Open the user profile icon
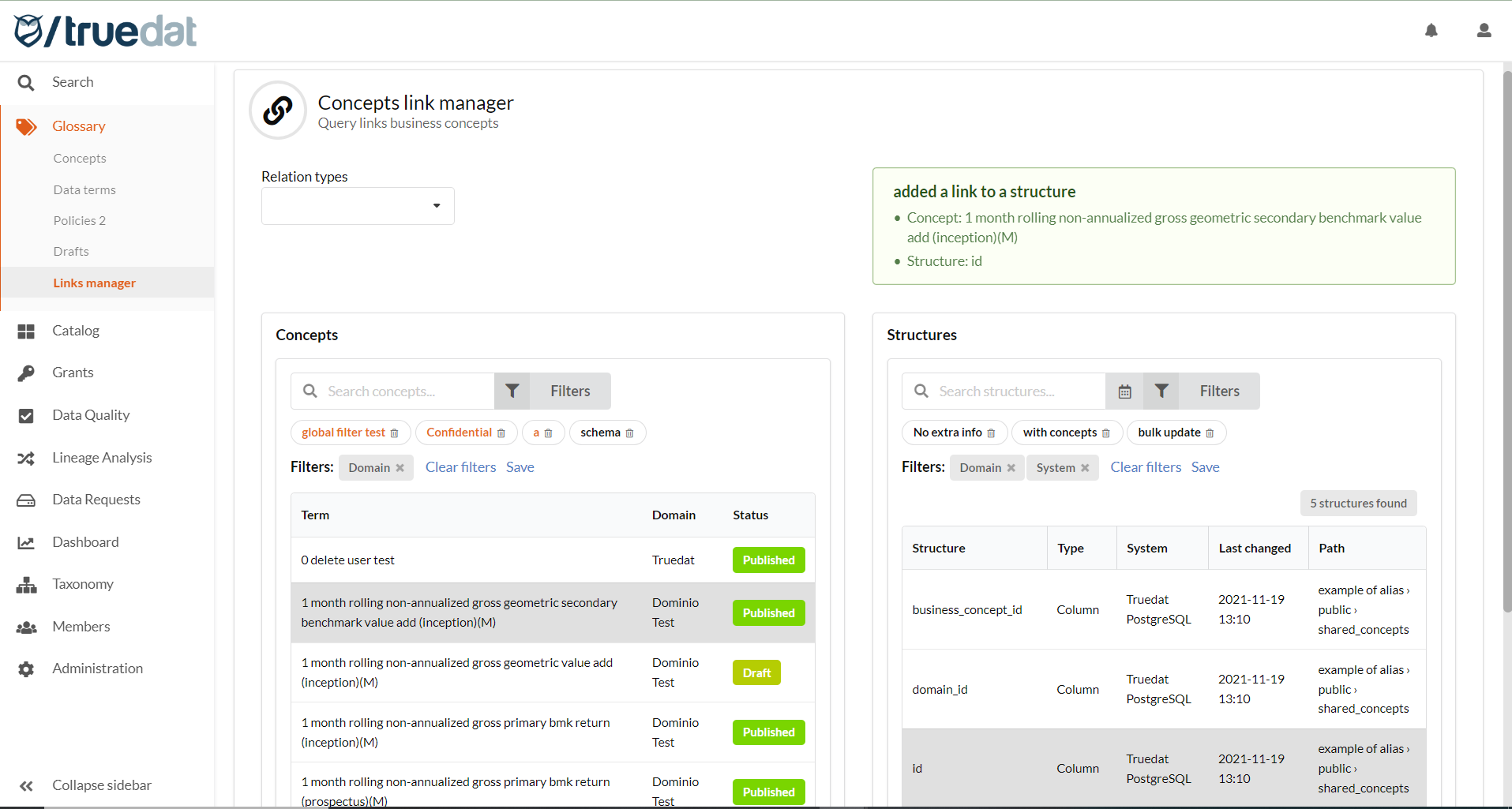1512x809 pixels. pyautogui.click(x=1484, y=30)
